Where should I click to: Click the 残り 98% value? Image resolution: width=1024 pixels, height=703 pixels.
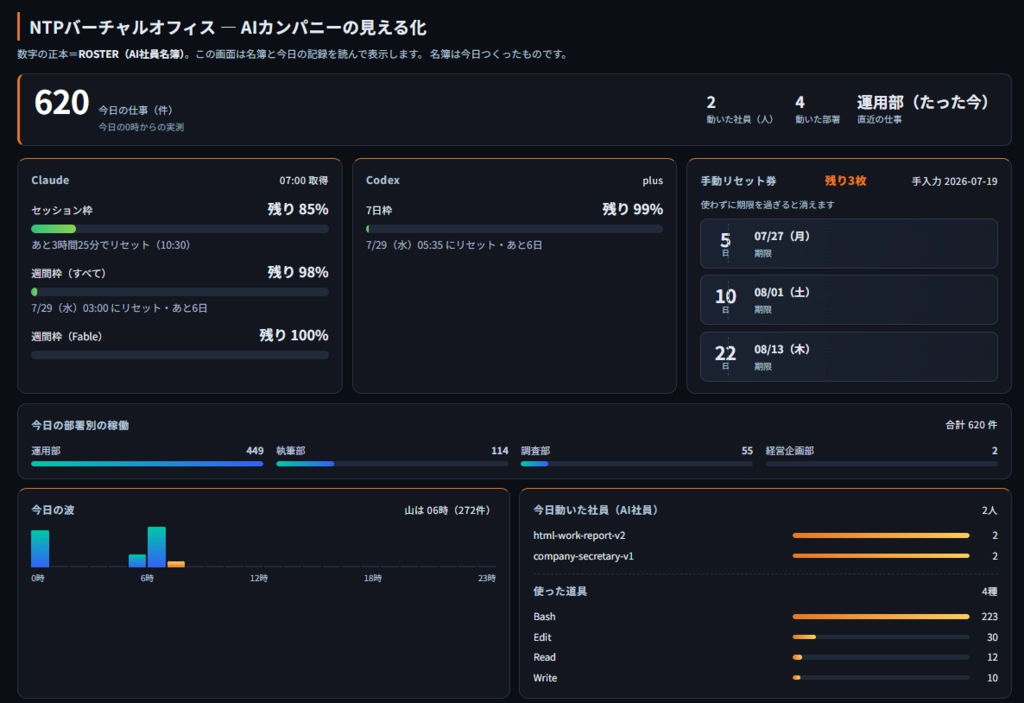point(298,272)
